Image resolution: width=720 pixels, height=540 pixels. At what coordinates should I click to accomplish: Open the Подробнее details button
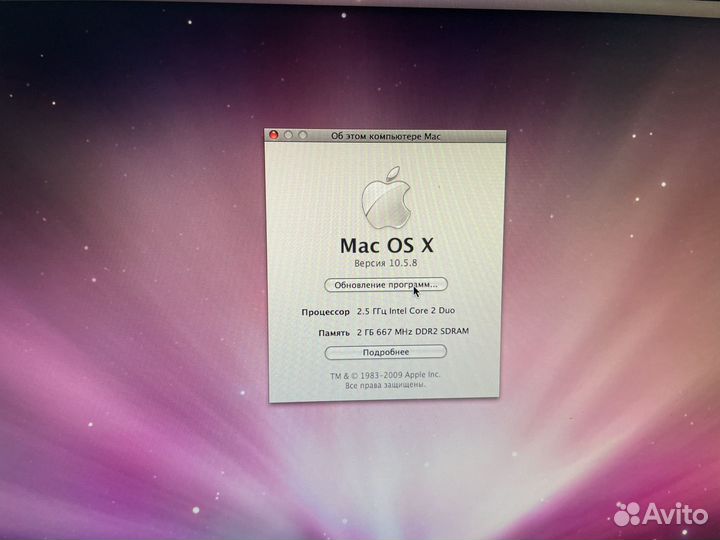click(x=385, y=352)
